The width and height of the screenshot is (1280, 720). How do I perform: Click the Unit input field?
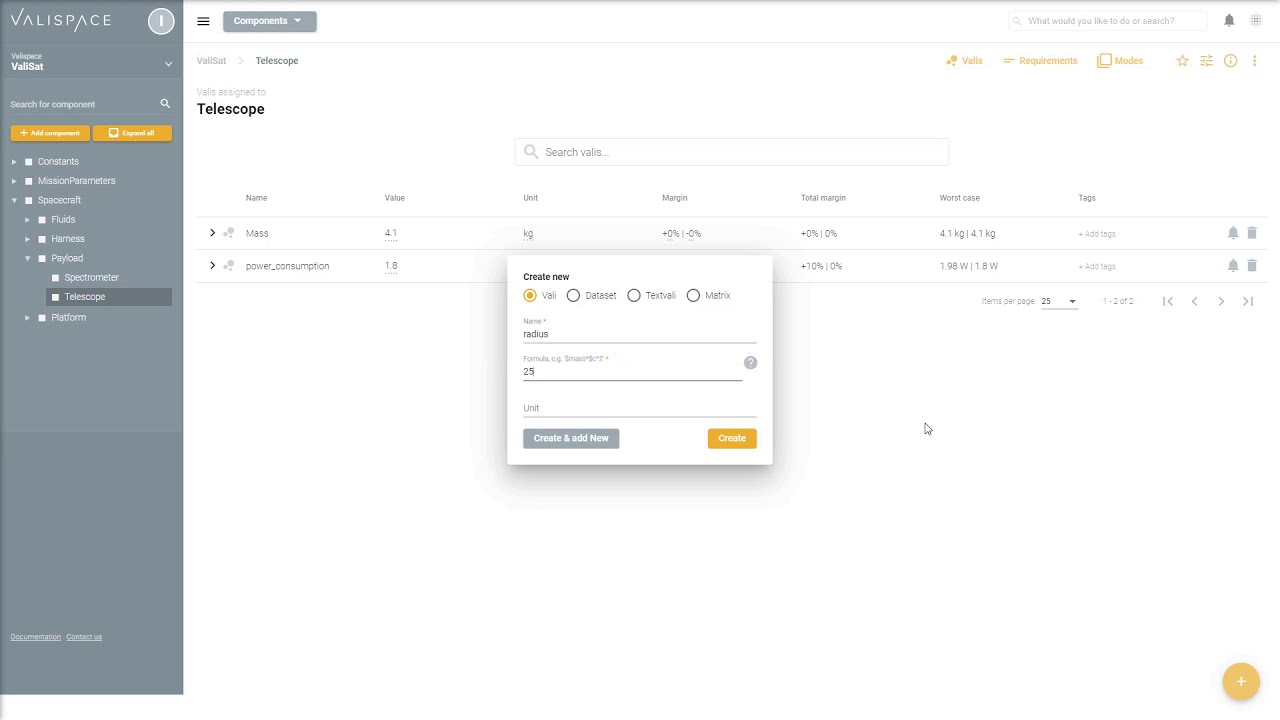(639, 408)
